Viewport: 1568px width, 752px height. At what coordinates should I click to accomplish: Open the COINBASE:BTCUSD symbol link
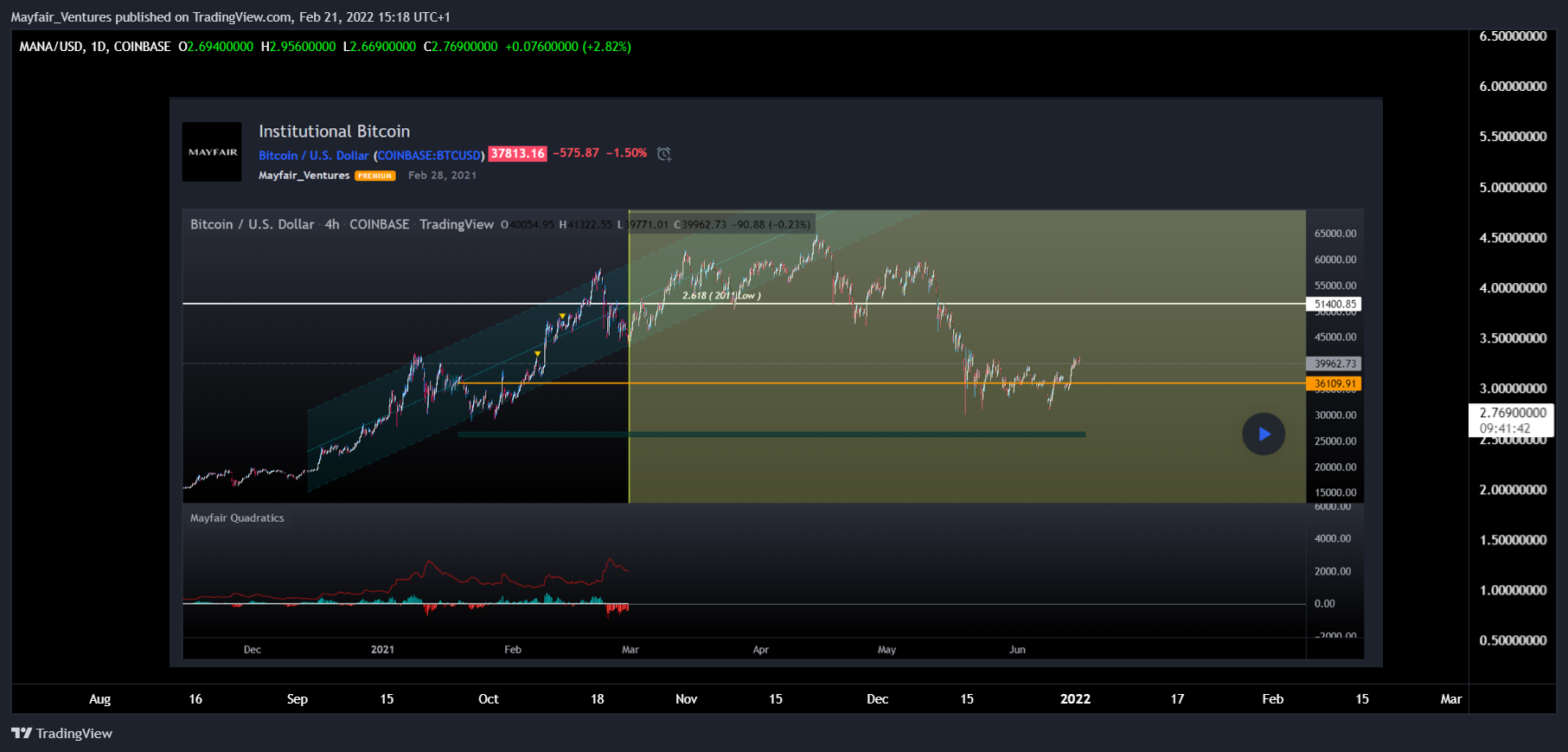coord(429,155)
